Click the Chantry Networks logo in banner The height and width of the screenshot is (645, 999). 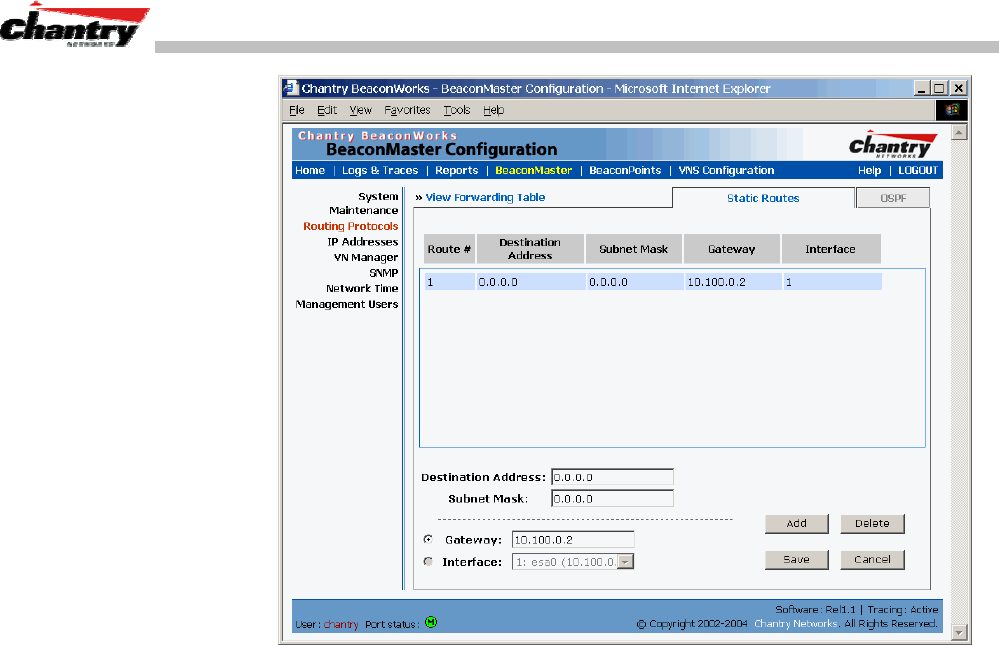[893, 145]
